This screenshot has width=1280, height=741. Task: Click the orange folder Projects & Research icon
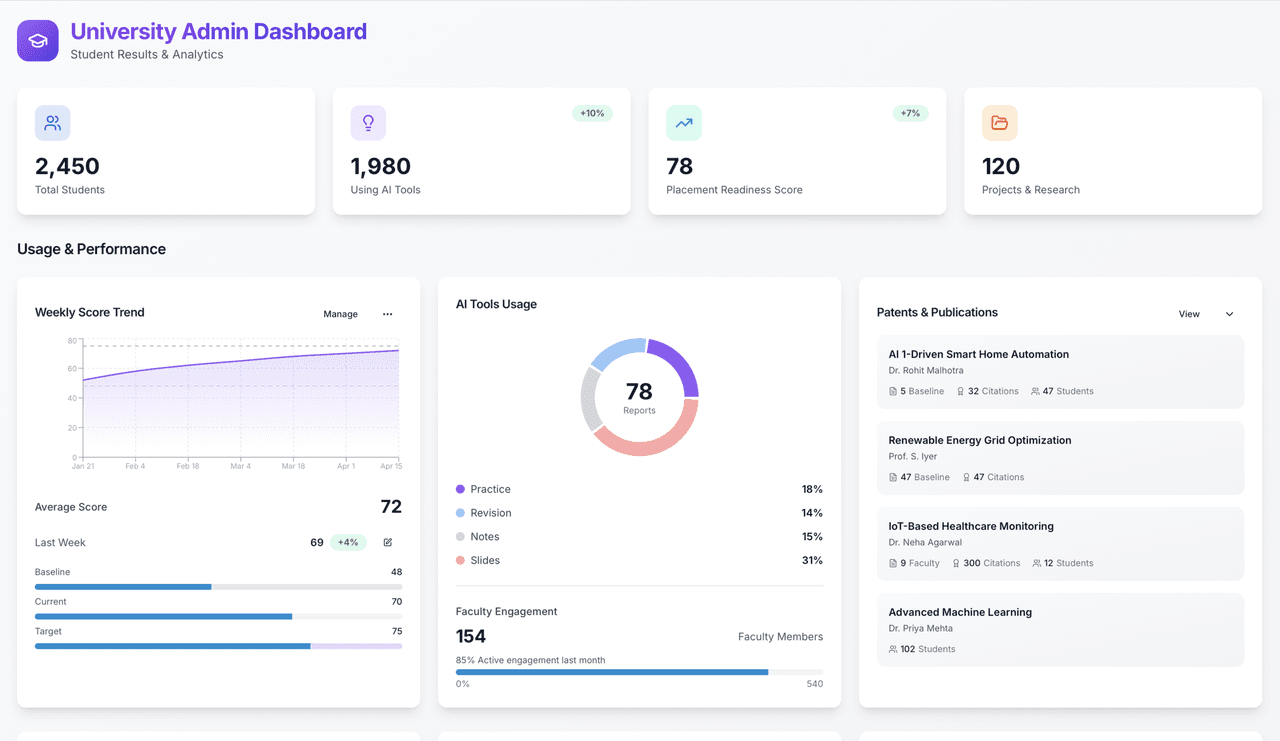coord(1000,123)
